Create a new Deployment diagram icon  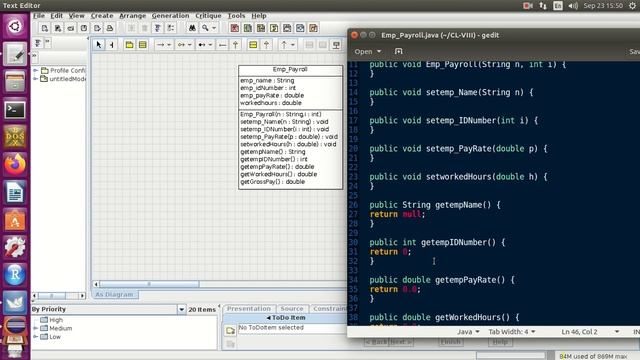point(313,28)
